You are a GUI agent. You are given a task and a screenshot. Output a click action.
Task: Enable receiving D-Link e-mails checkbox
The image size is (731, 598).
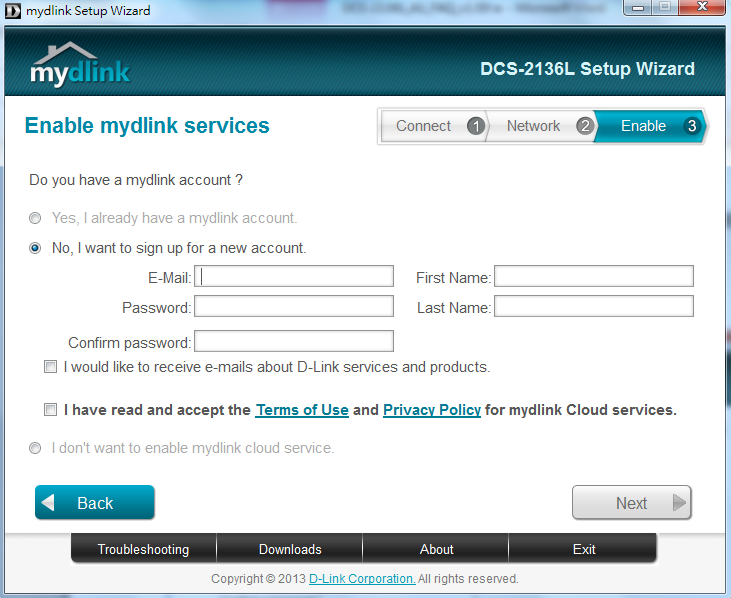51,367
